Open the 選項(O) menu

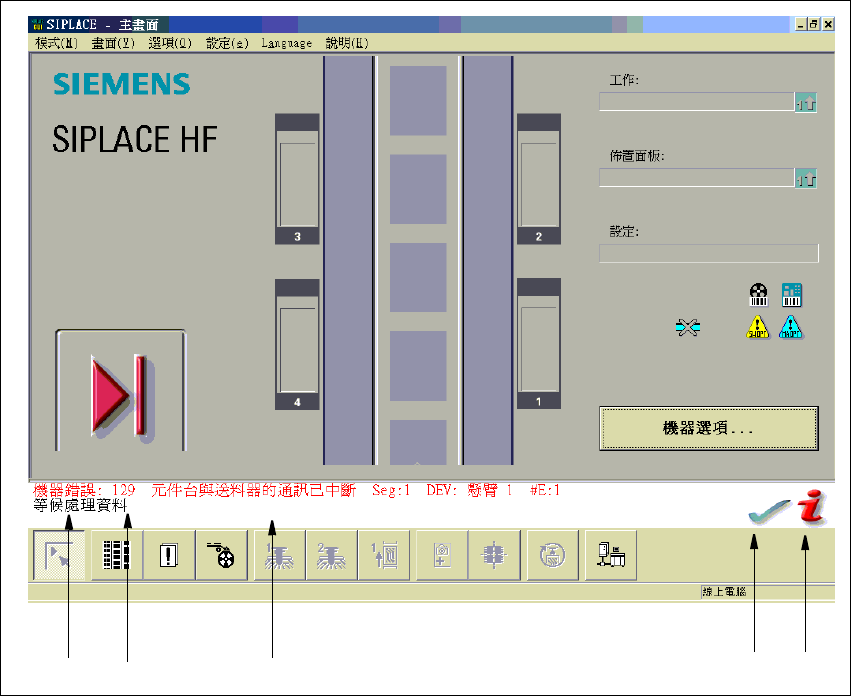pyautogui.click(x=170, y=43)
